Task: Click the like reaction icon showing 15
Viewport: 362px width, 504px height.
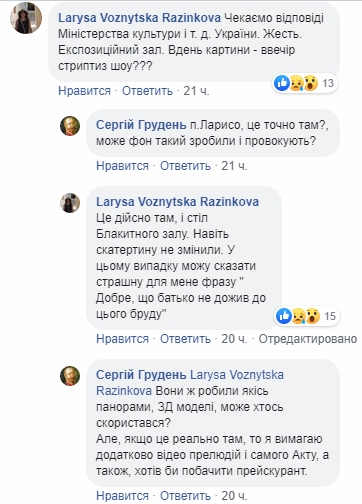Action: [x=284, y=316]
